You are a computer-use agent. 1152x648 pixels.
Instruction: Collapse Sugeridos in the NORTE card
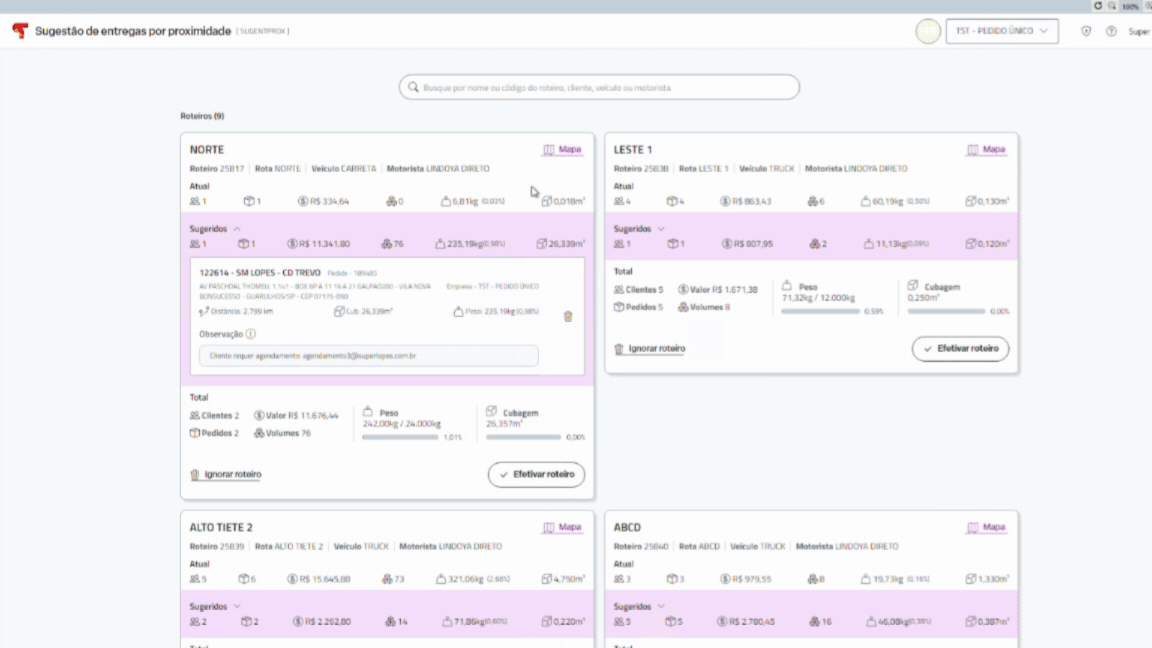point(237,228)
